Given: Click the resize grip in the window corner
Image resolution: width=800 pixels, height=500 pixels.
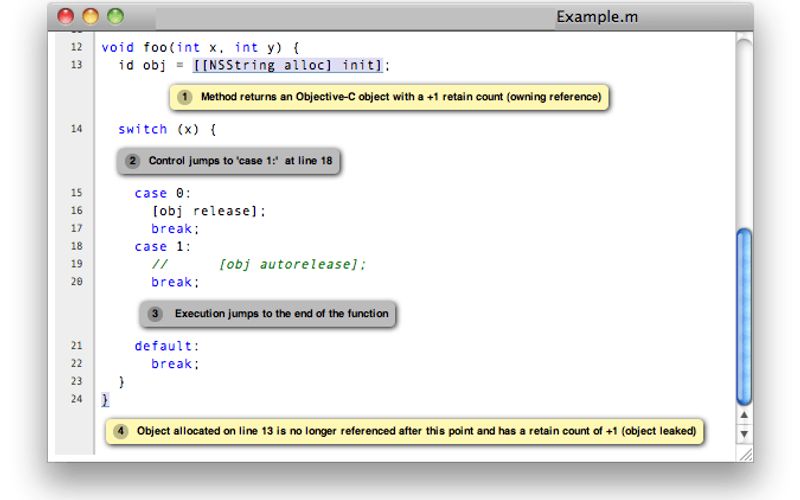Looking at the screenshot, I should (744, 453).
